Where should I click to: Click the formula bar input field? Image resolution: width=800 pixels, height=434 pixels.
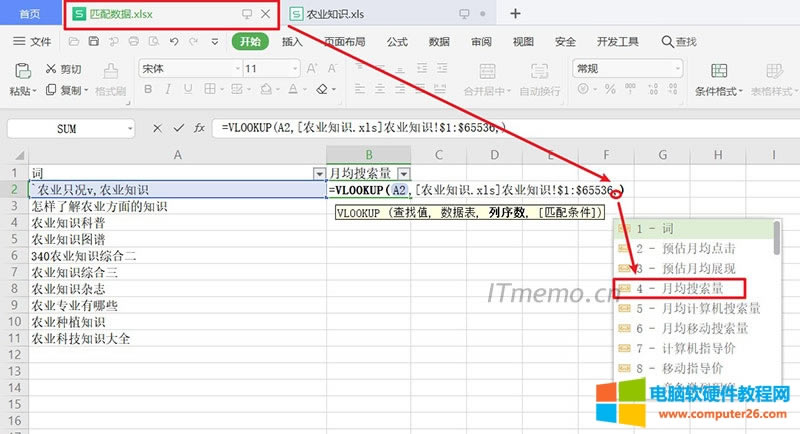[500, 129]
